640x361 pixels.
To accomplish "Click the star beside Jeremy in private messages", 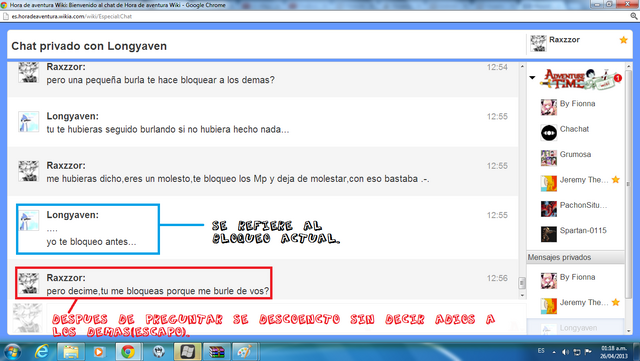I will [616, 302].
